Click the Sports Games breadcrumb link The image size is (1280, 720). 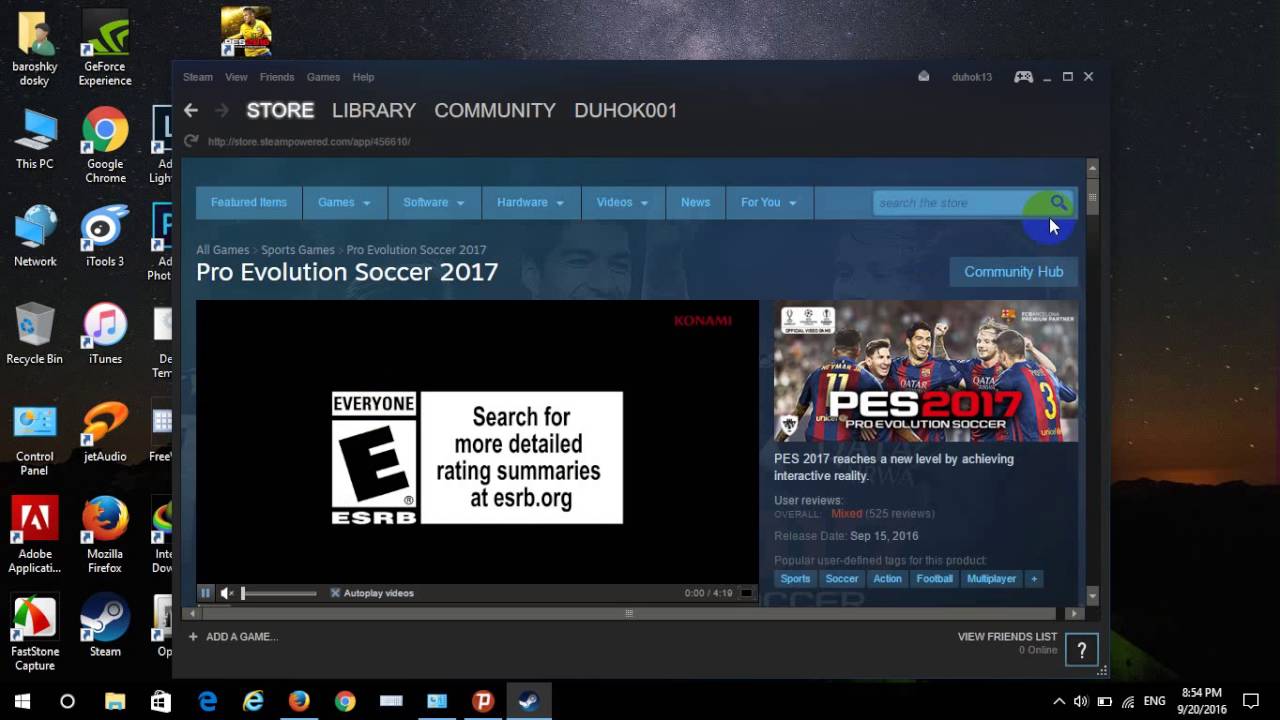298,250
